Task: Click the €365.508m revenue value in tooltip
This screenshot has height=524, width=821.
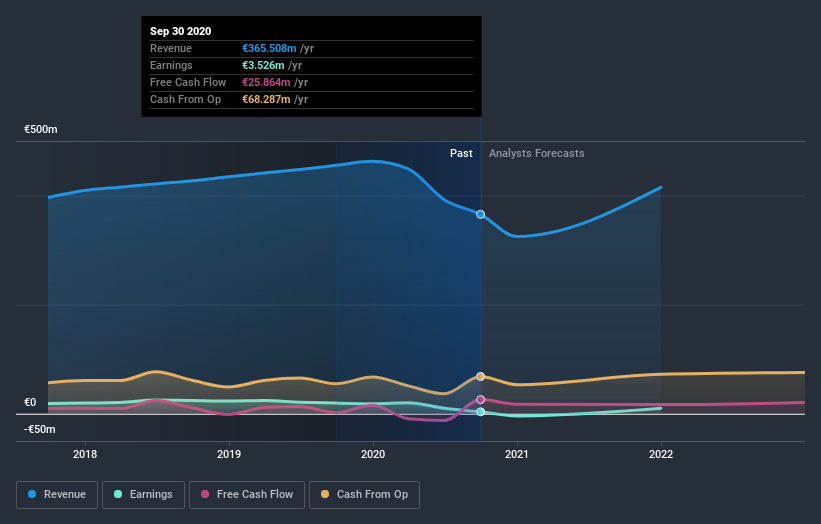Action: pos(269,48)
